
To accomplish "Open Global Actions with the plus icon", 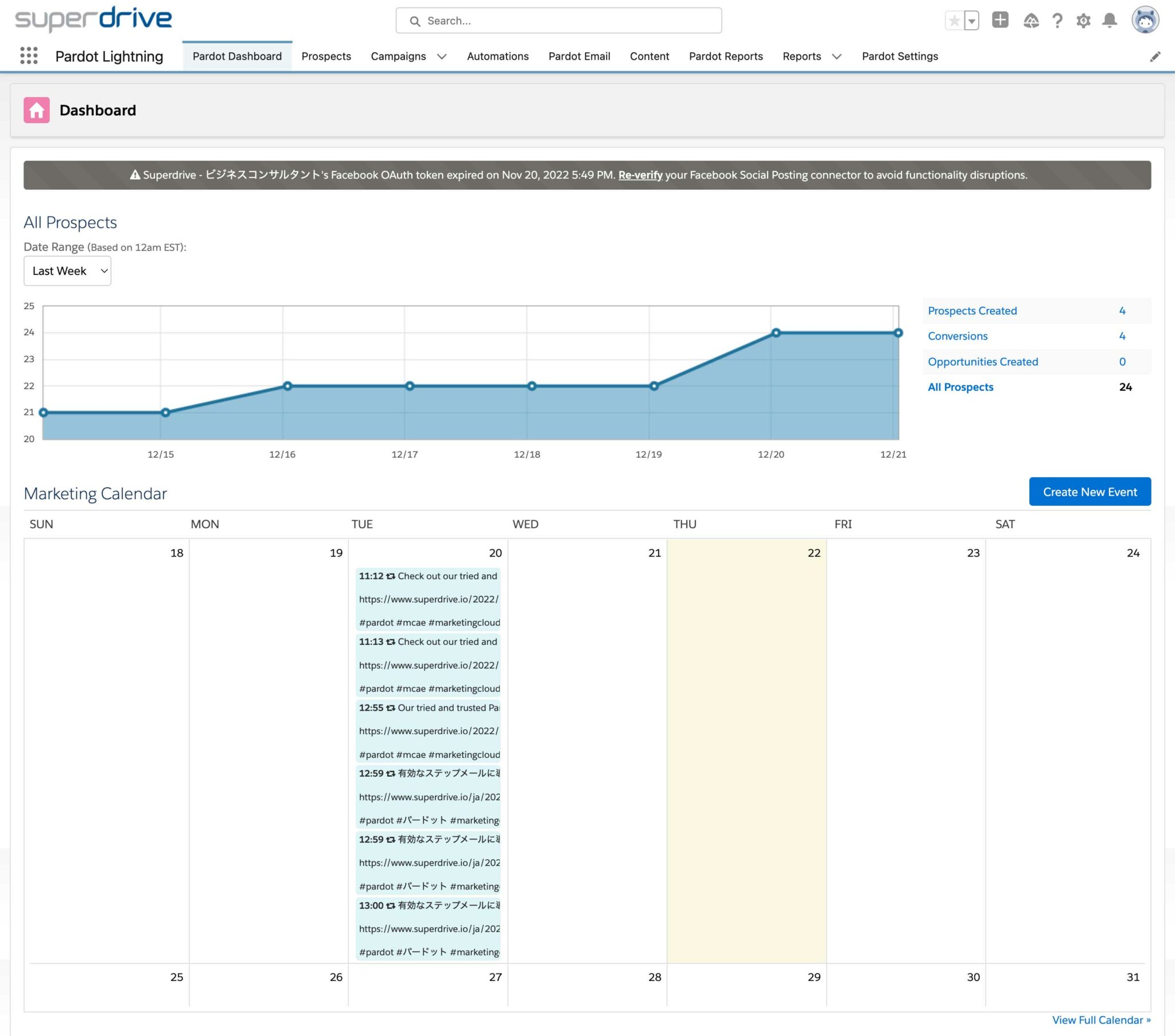I will (x=1001, y=20).
